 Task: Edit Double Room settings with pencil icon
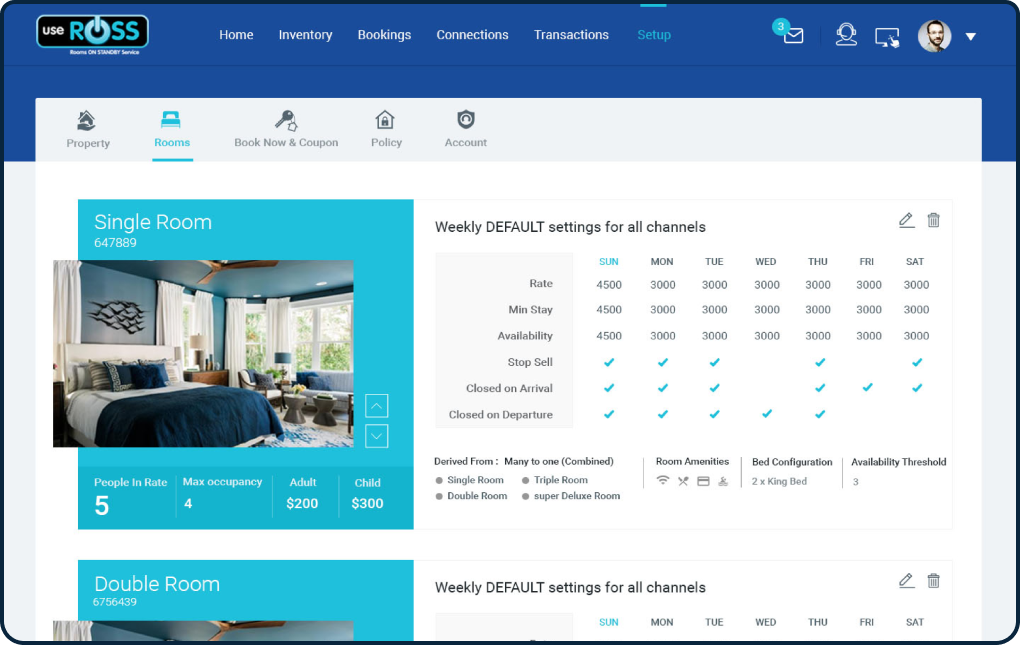click(906, 581)
